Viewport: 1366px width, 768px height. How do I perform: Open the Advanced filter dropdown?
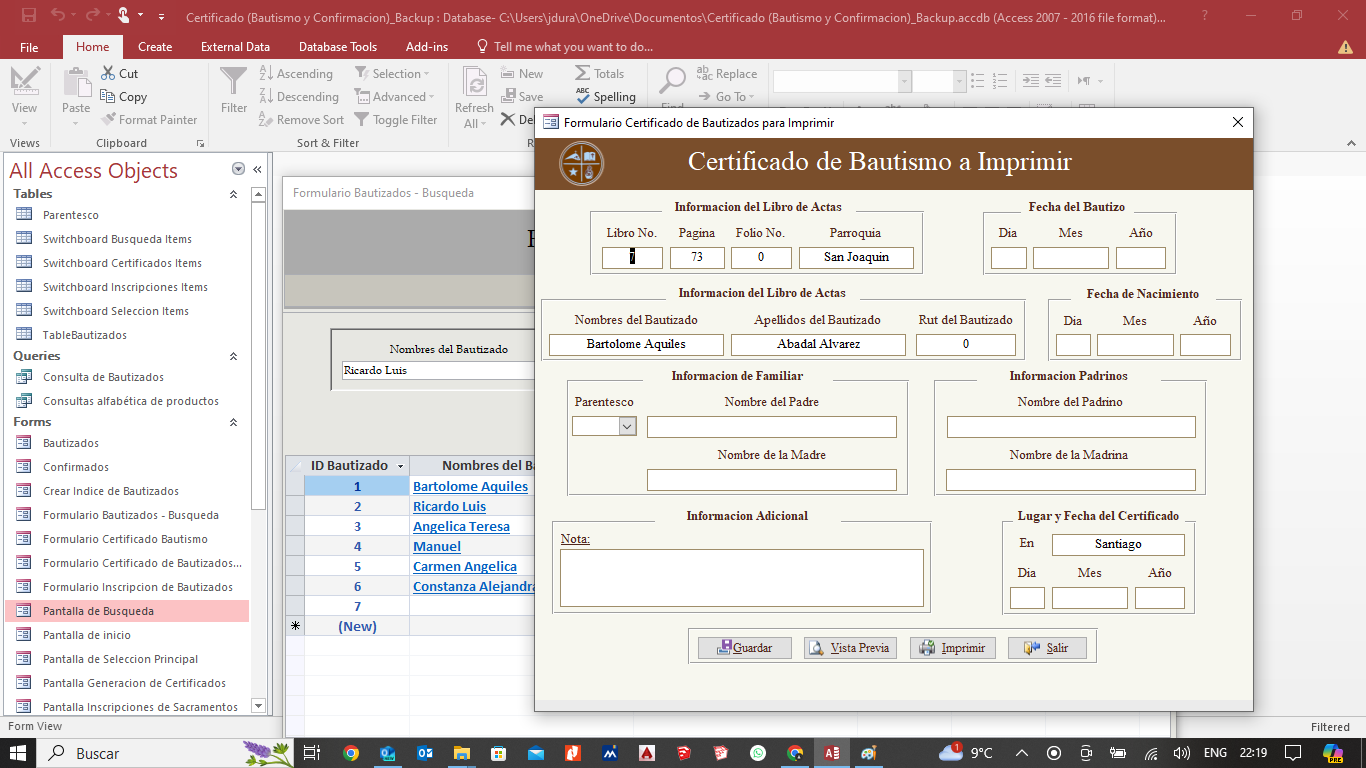pyautogui.click(x=394, y=96)
